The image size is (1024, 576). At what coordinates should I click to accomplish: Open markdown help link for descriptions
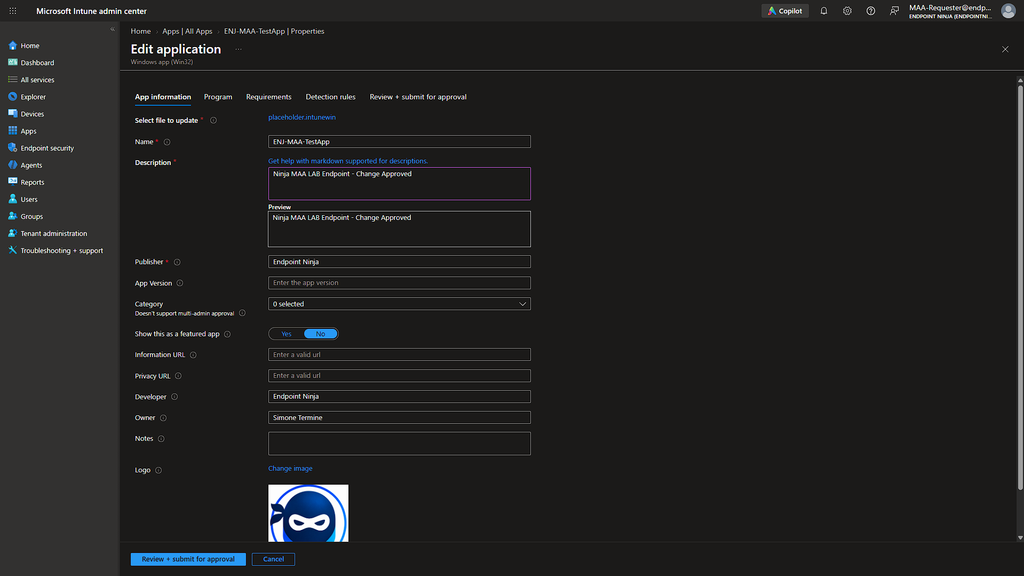pyautogui.click(x=348, y=161)
